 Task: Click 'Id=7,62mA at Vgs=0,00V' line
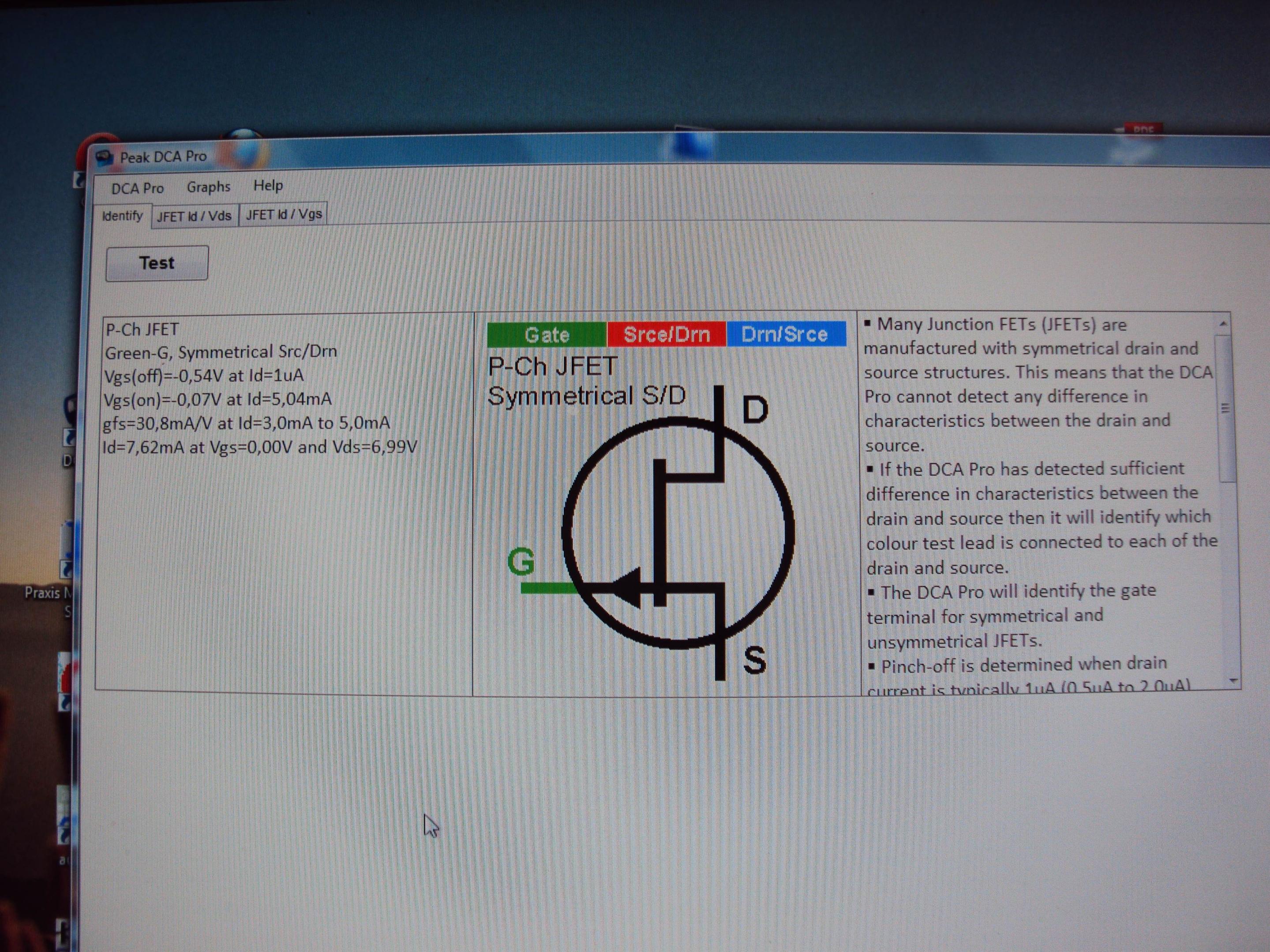coord(259,447)
